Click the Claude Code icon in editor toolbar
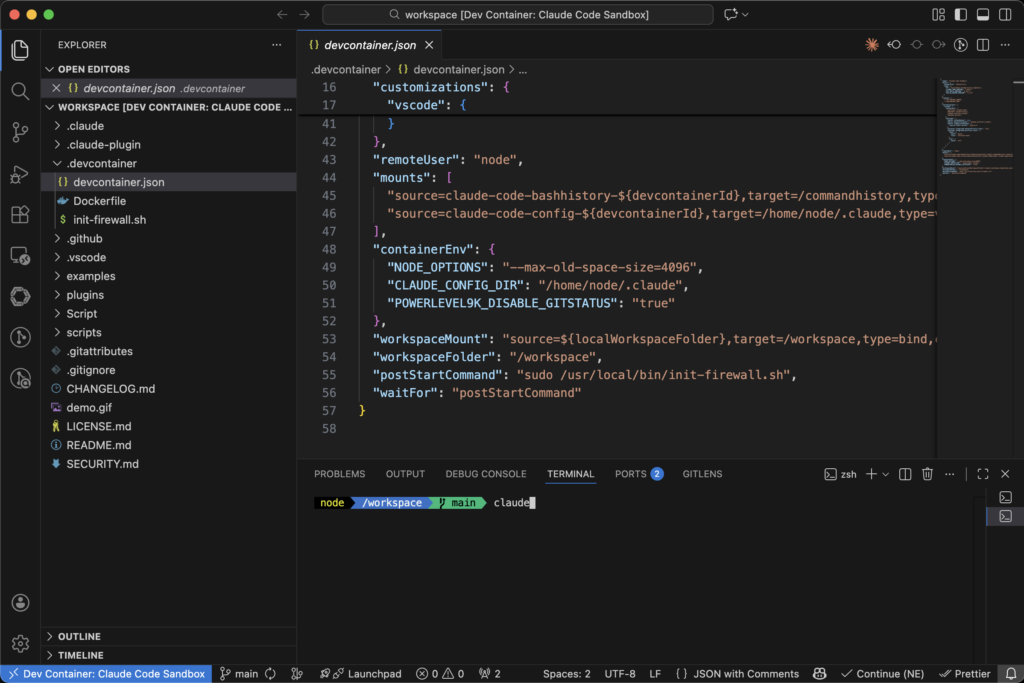 [871, 45]
